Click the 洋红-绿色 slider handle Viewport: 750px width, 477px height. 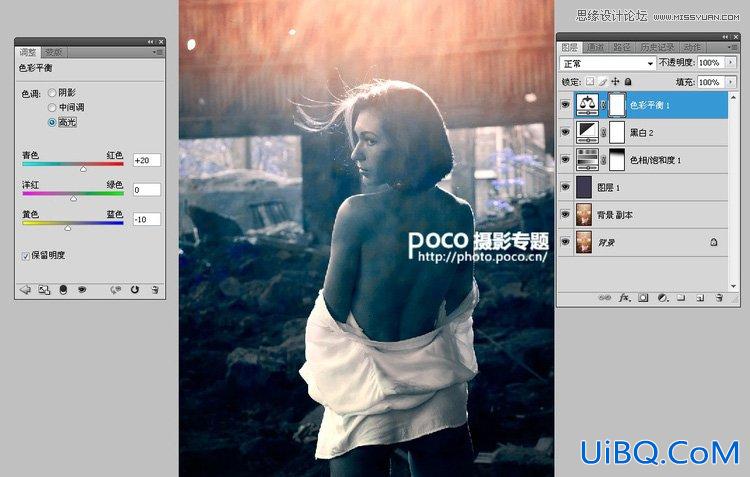click(73, 198)
